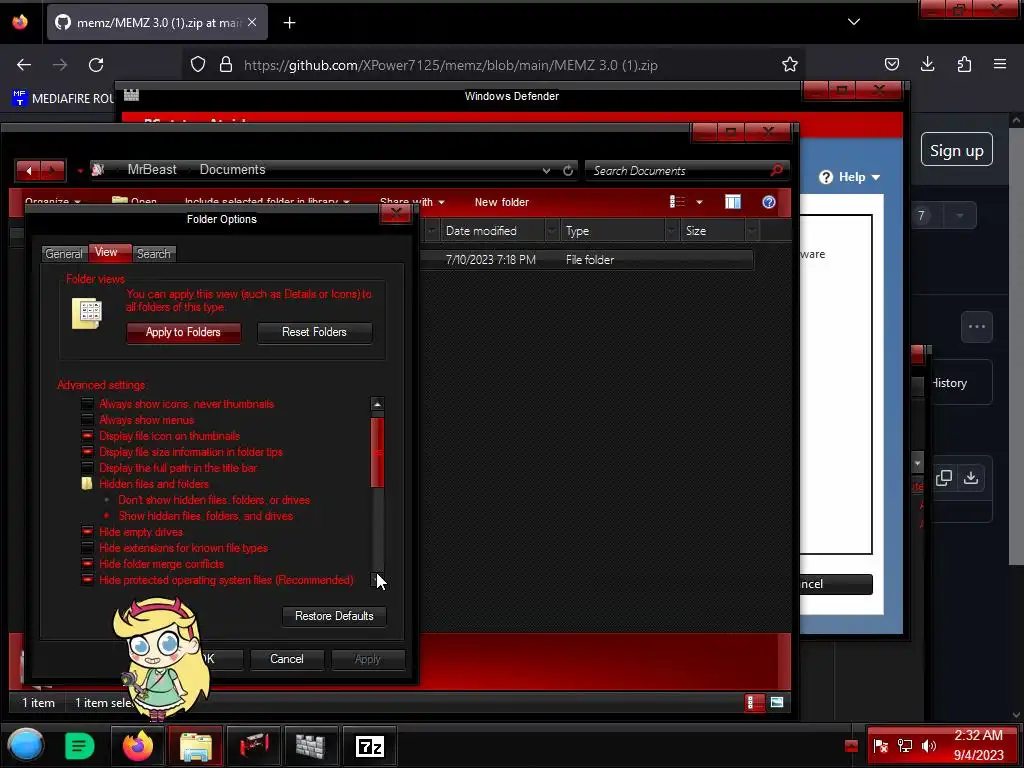Open Firefox extensions menu
Viewport: 1024px width, 768px height.
tap(964, 64)
